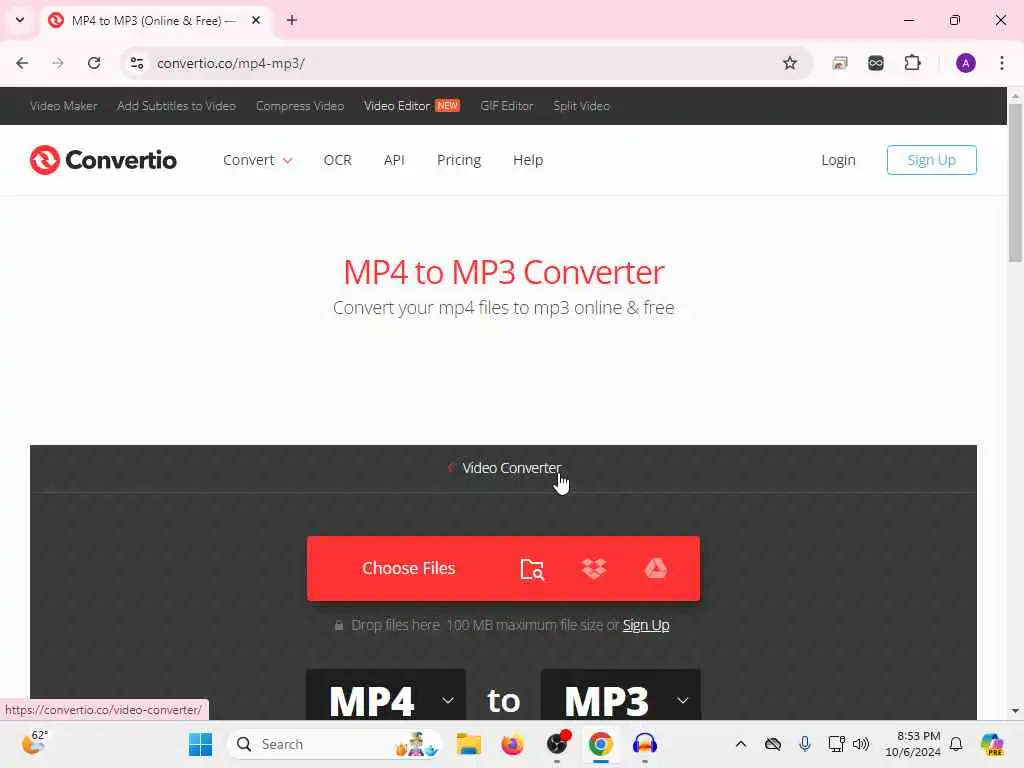Expand the Convert menu
The image size is (1024, 768).
tap(257, 160)
